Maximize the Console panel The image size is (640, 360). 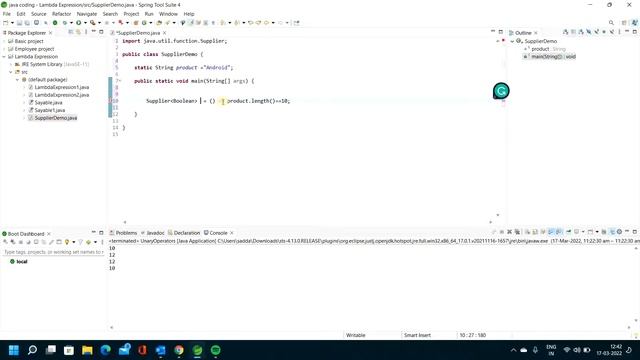pos(635,232)
